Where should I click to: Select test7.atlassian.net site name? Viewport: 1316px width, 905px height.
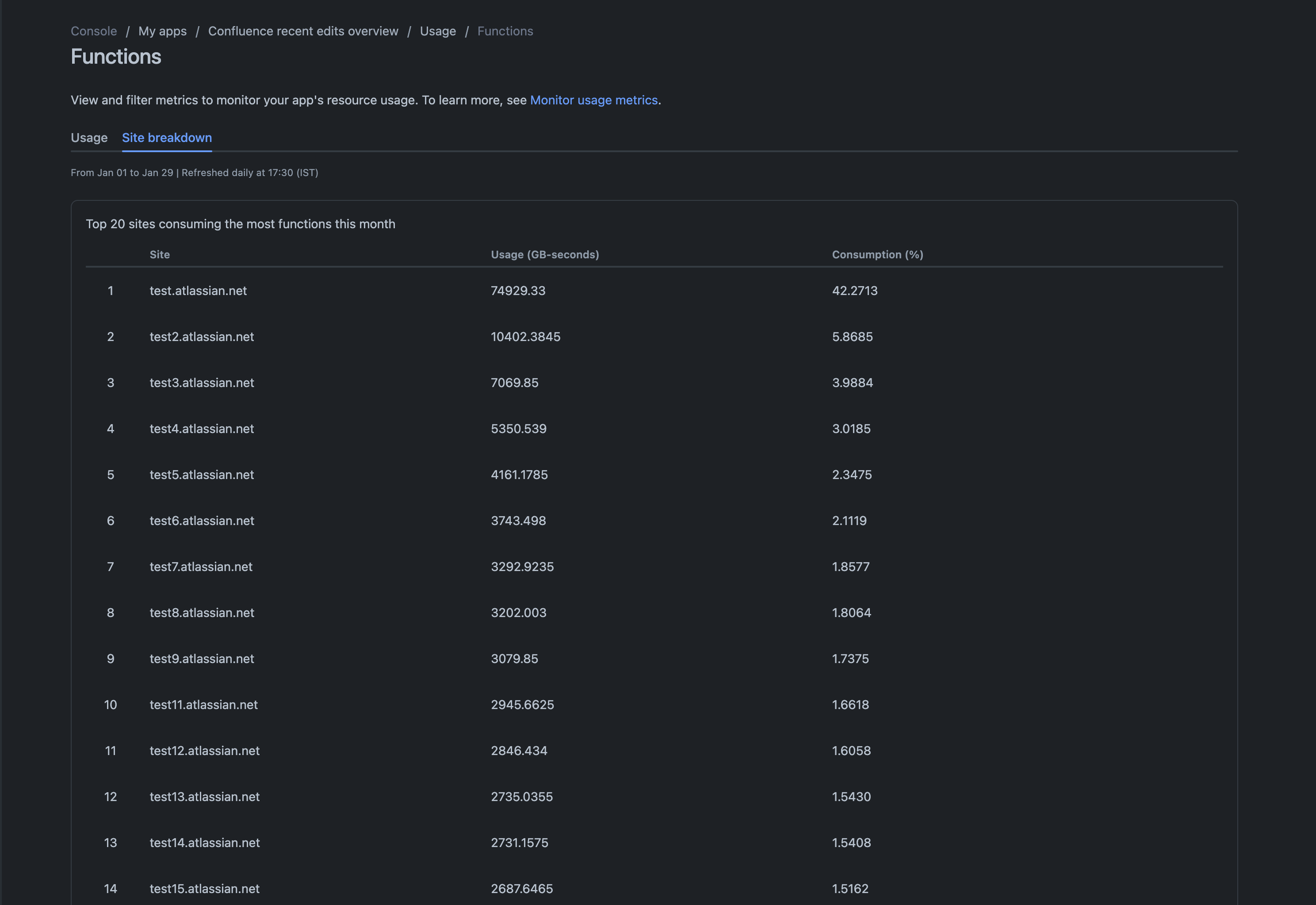[201, 567]
